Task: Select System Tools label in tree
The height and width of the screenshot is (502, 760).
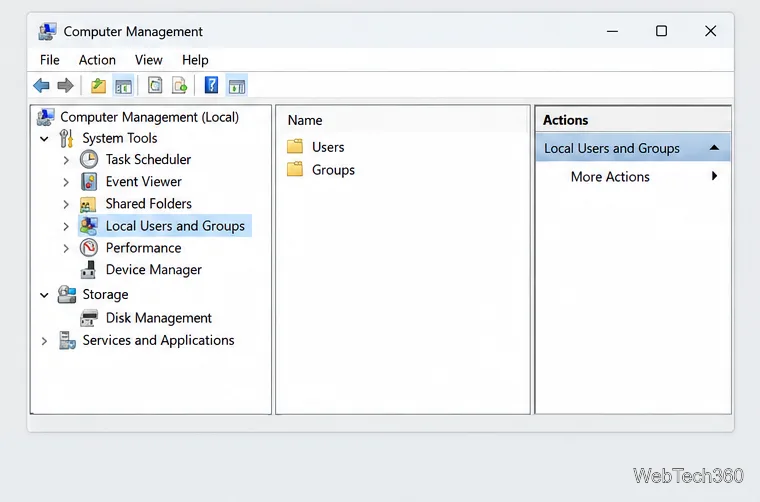Action: [120, 139]
